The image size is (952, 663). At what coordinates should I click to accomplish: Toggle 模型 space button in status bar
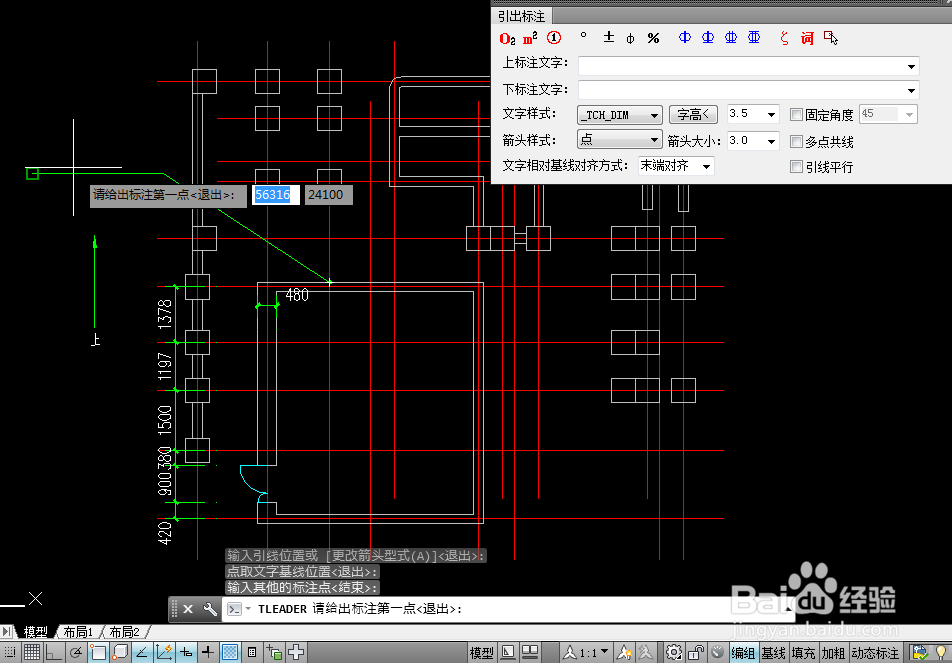pyautogui.click(x=482, y=653)
